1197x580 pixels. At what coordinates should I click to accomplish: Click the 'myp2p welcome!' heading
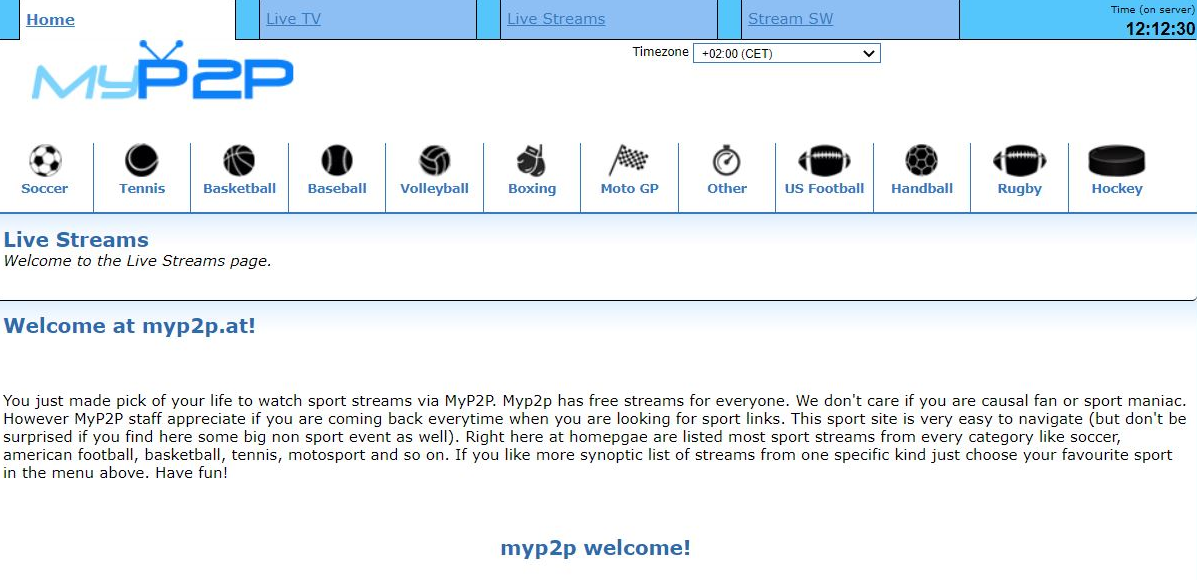tap(595, 548)
